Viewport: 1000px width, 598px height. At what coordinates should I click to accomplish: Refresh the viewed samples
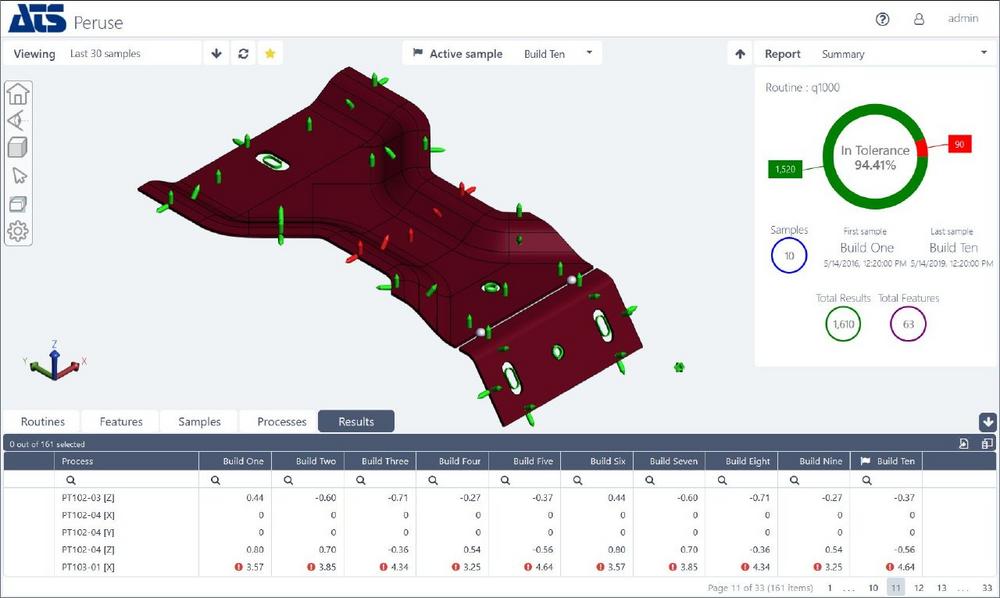tap(243, 54)
